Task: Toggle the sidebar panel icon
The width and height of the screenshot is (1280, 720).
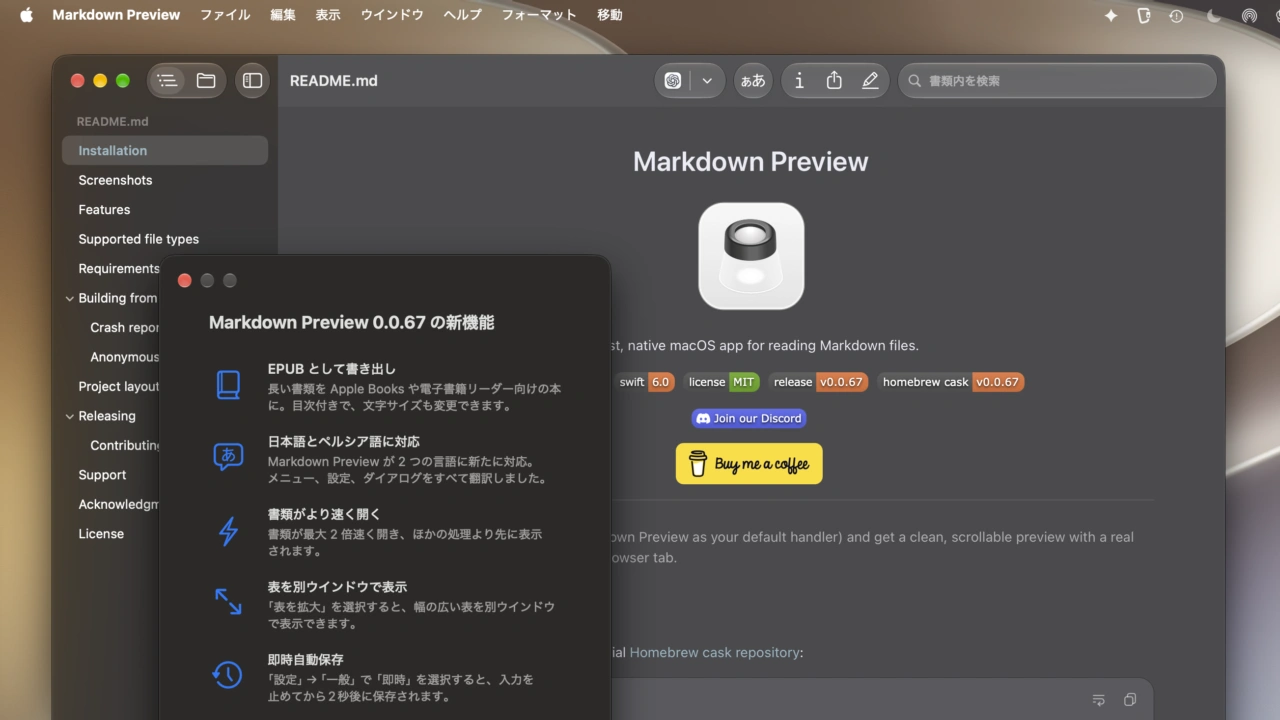Action: [x=253, y=81]
